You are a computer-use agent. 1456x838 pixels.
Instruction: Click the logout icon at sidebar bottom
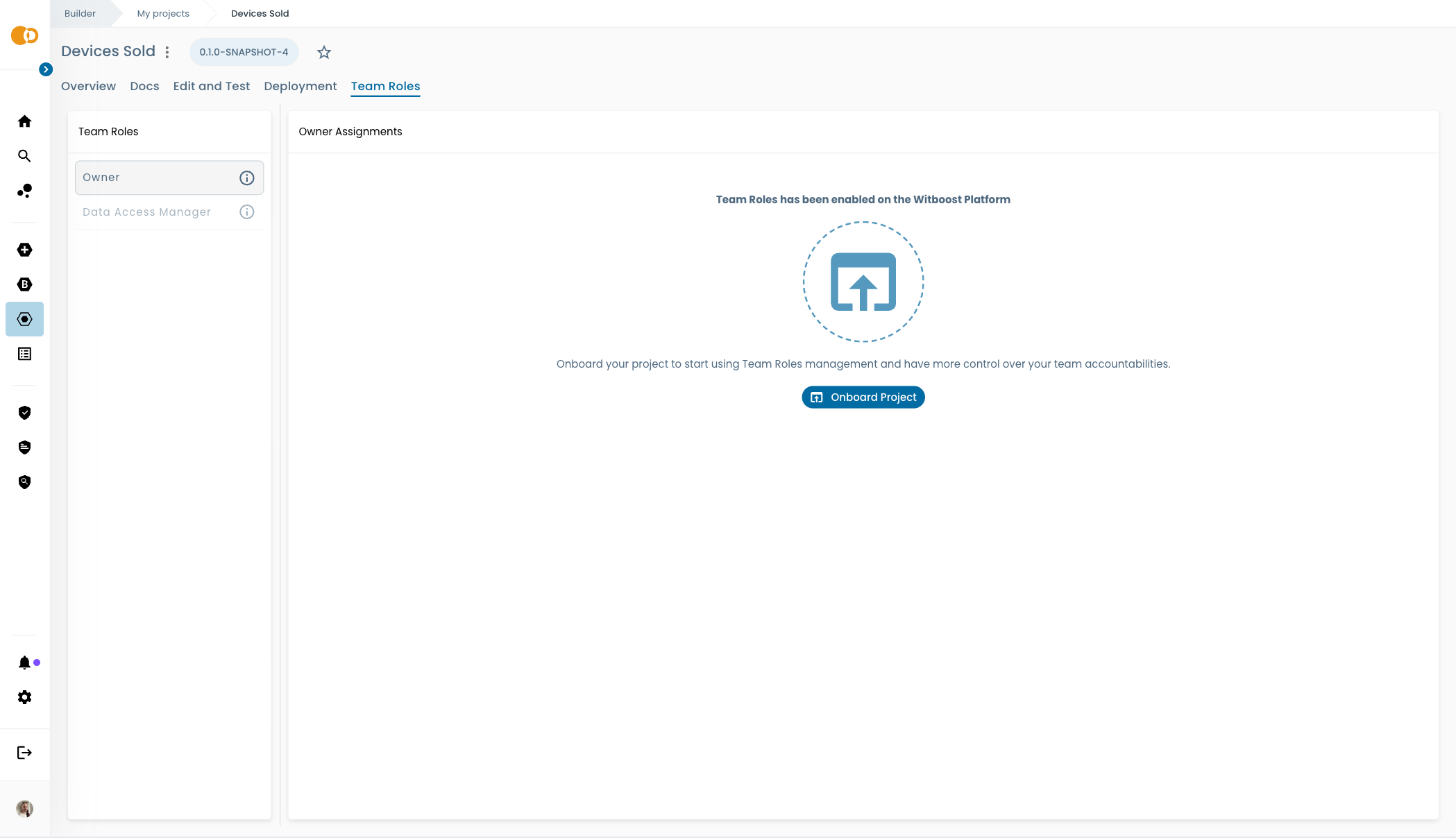(x=24, y=753)
